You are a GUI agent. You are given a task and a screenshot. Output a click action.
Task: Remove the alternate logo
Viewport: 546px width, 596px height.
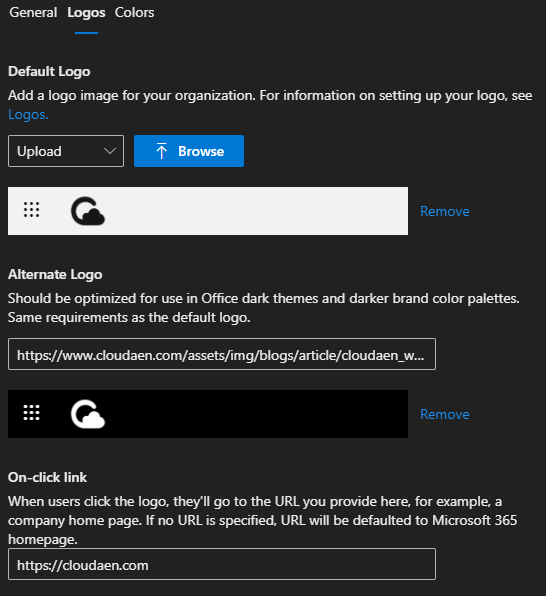click(x=444, y=414)
